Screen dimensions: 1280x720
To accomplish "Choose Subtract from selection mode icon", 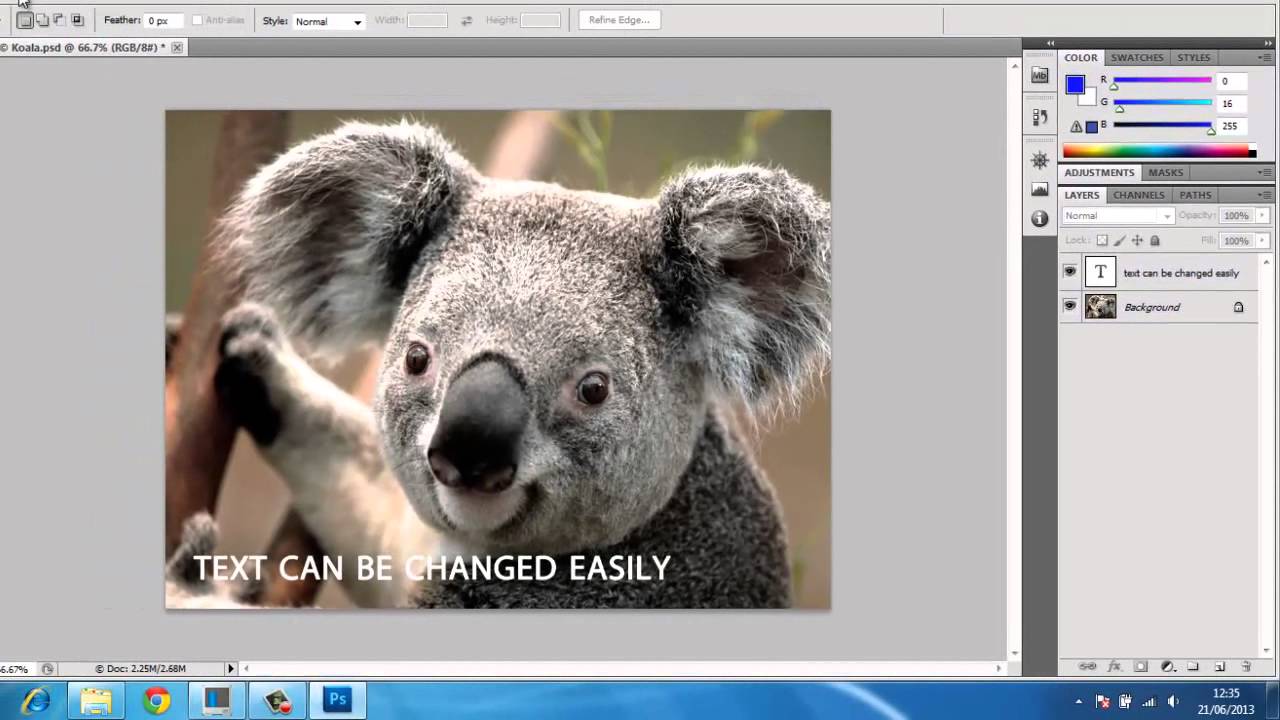I will (x=59, y=20).
